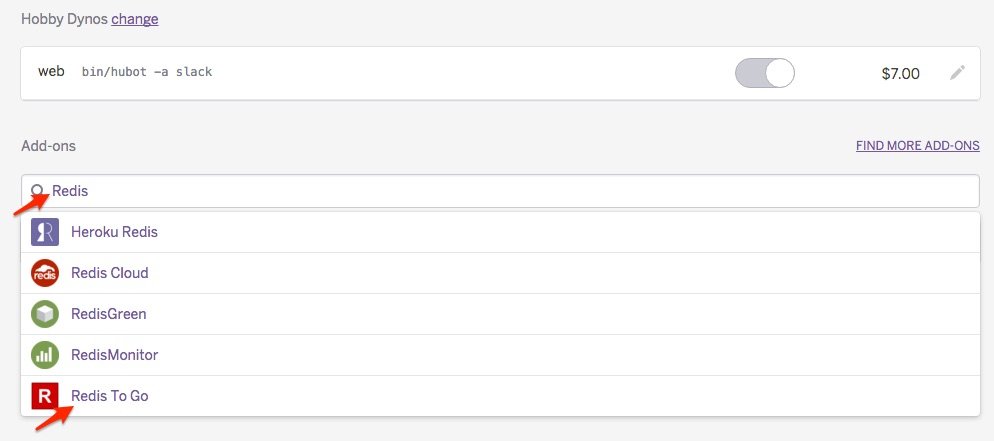Select Heroku Redis from the suggestions list
Viewport: 994px width, 441px height.
[x=114, y=232]
